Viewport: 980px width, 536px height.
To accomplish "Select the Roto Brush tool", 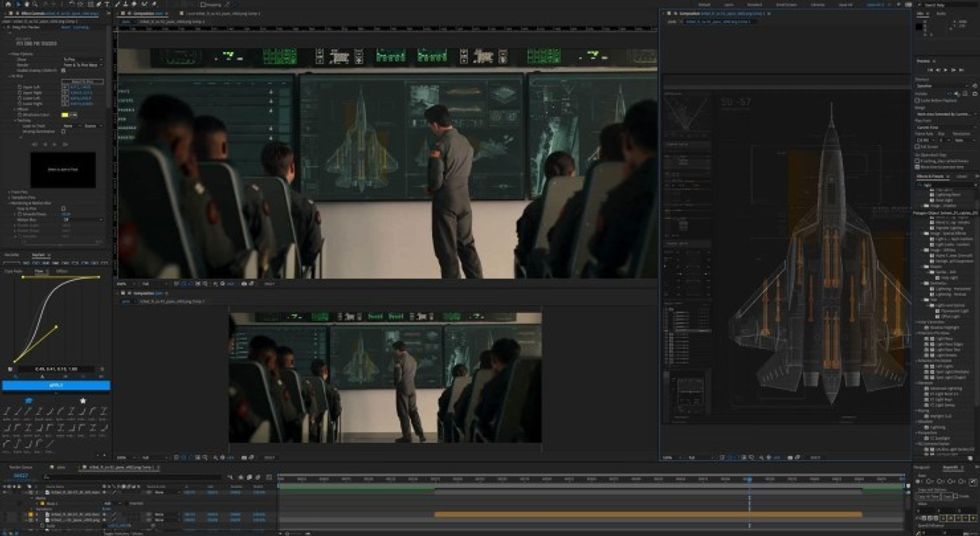I will (144, 4).
